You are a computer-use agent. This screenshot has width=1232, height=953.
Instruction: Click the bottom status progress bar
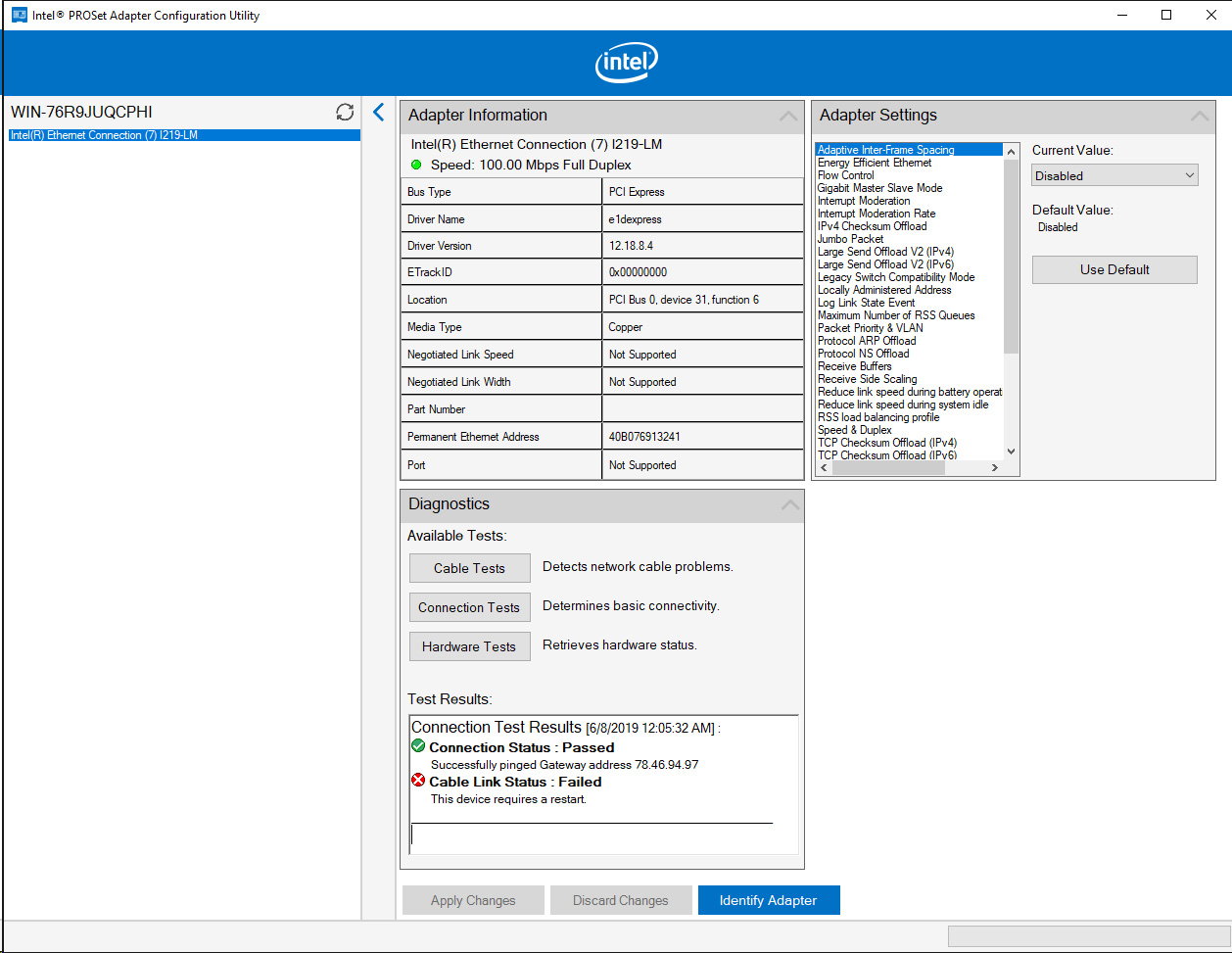point(1088,936)
